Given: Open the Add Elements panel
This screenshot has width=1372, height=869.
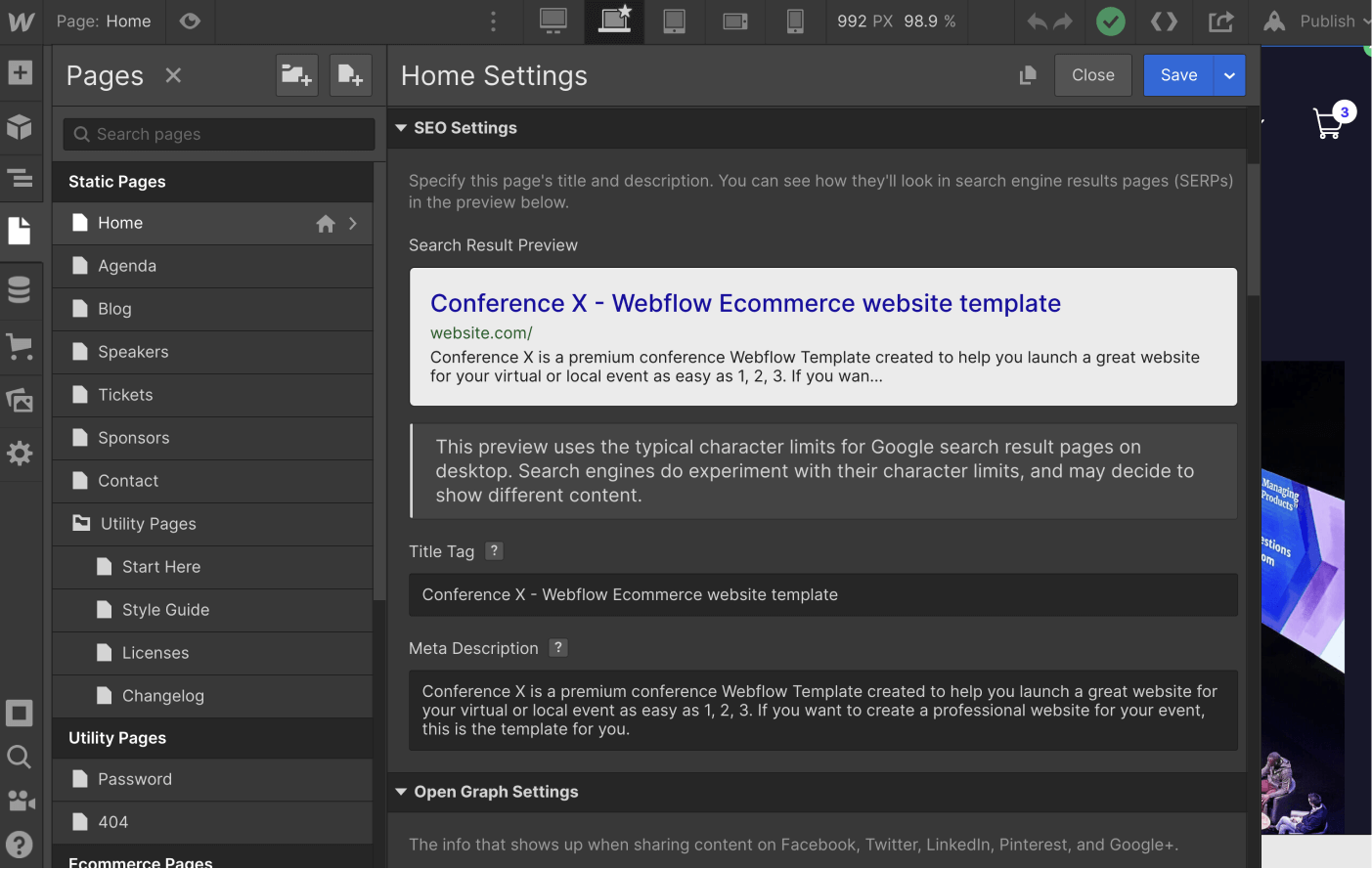Looking at the screenshot, I should point(22,71).
